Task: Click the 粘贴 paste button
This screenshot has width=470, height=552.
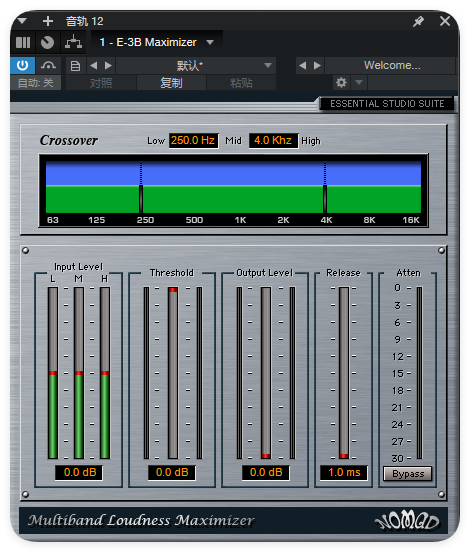Action: point(241,83)
